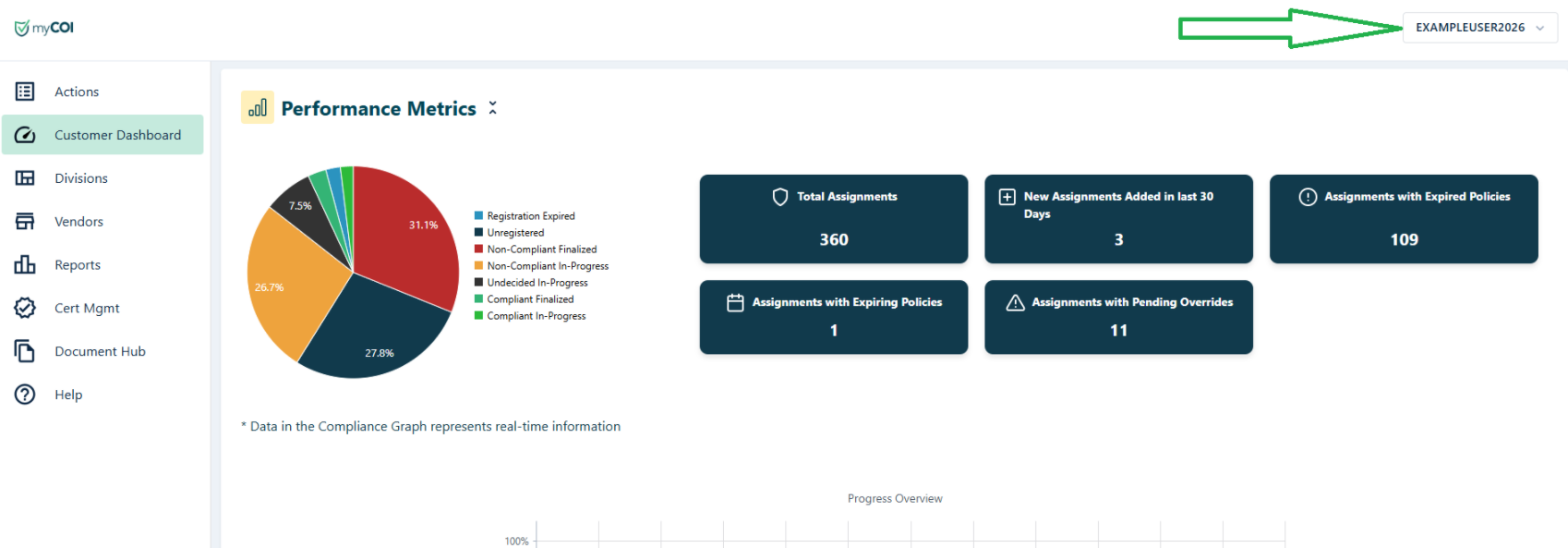Click the Divisions grid icon in sidebar

click(x=25, y=178)
